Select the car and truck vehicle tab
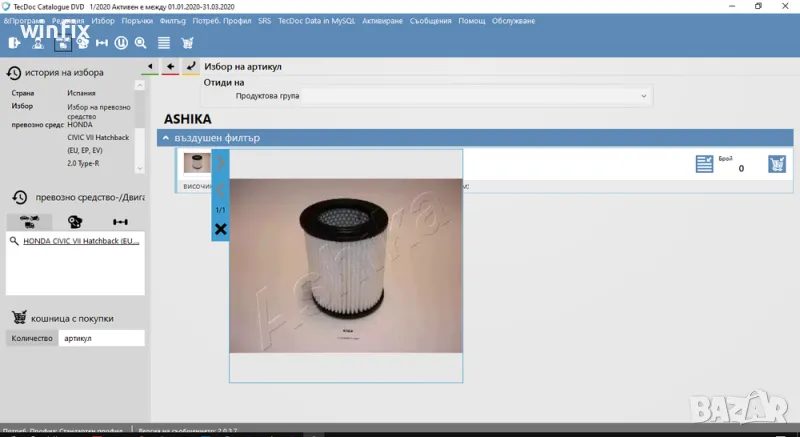800x437 pixels. click(x=29, y=222)
